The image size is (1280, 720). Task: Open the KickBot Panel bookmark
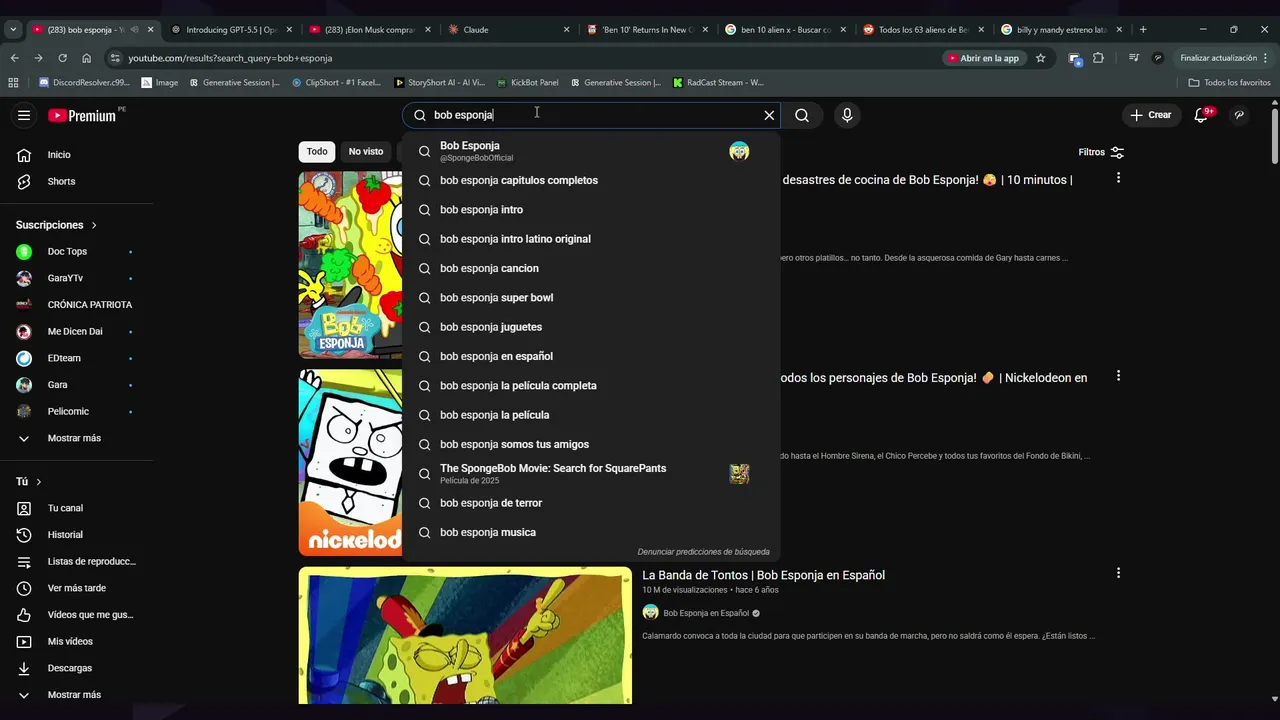(x=528, y=82)
